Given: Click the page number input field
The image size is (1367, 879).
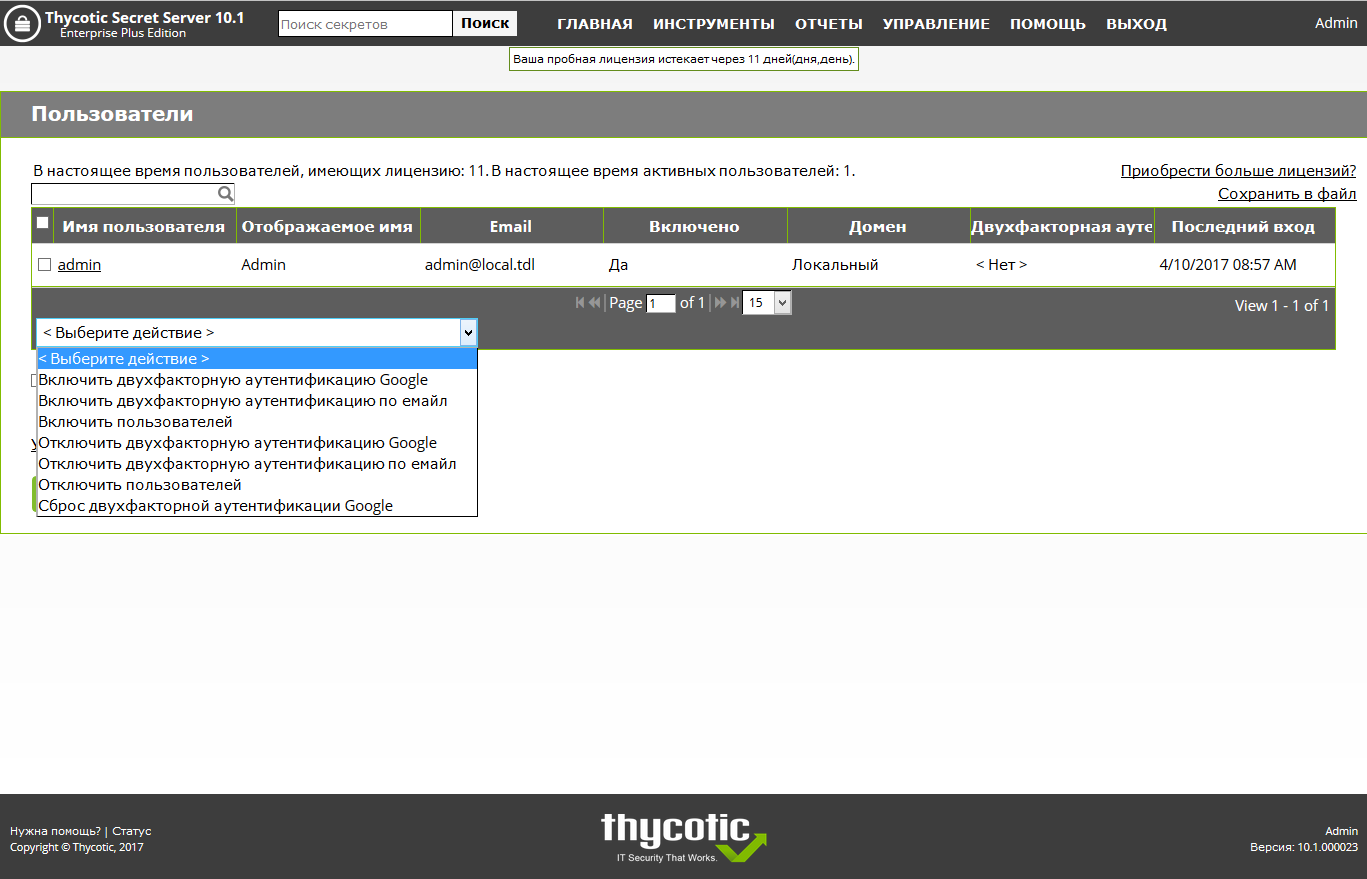Looking at the screenshot, I should pos(661,303).
